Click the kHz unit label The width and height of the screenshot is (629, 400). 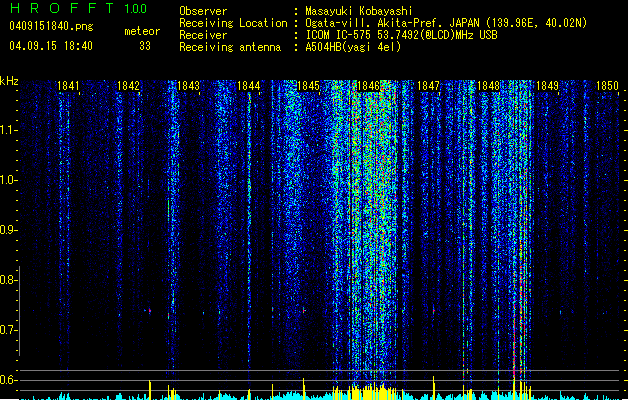9,81
